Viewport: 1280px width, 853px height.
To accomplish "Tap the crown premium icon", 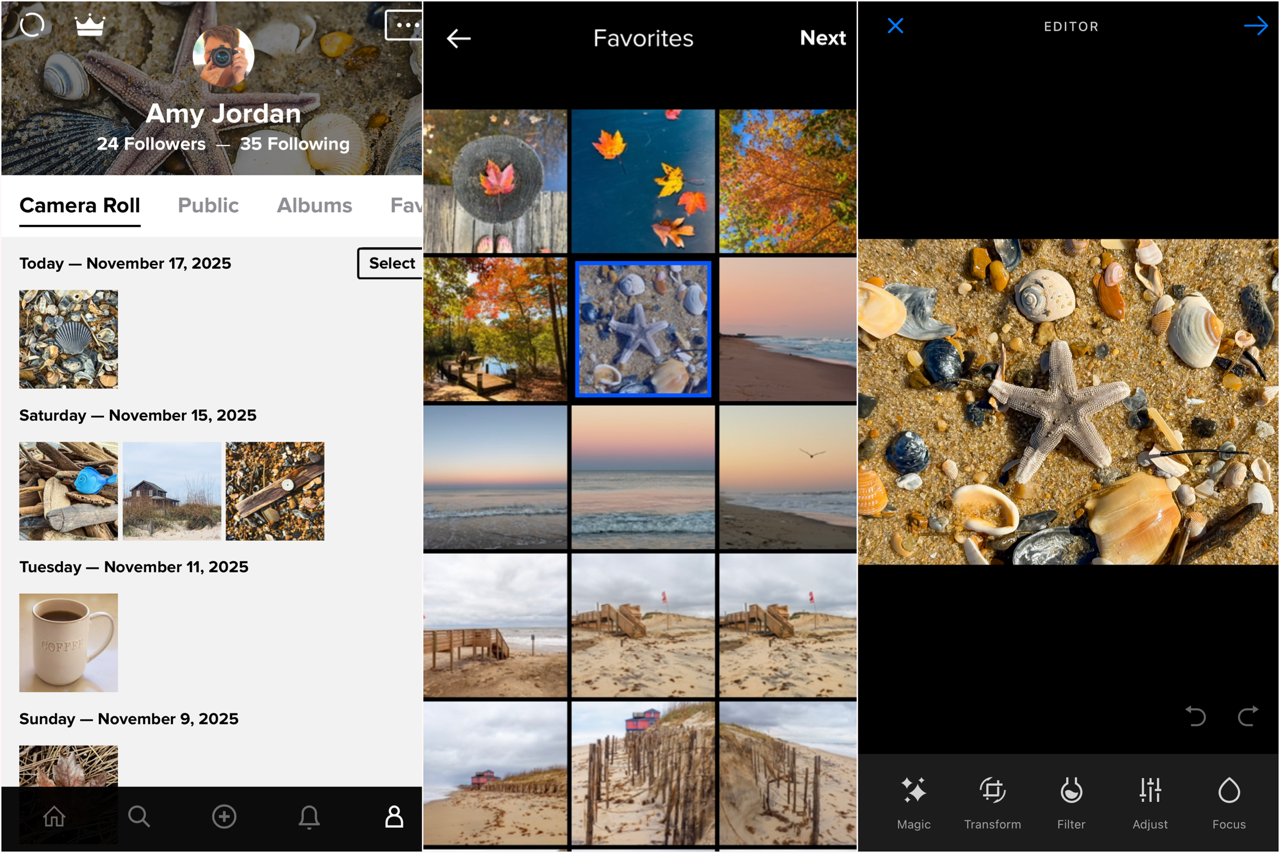I will pyautogui.click(x=89, y=25).
